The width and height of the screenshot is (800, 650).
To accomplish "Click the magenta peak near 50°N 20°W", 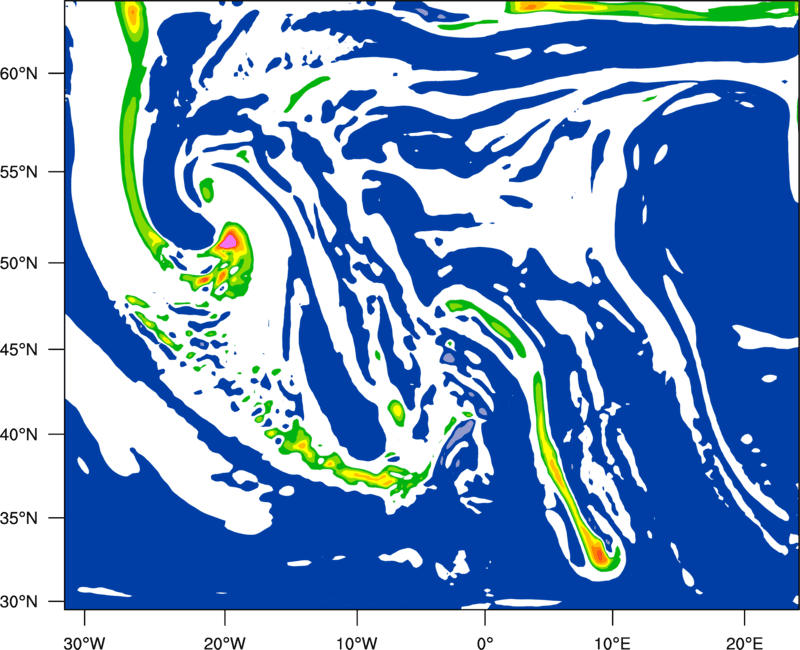I will pyautogui.click(x=229, y=240).
